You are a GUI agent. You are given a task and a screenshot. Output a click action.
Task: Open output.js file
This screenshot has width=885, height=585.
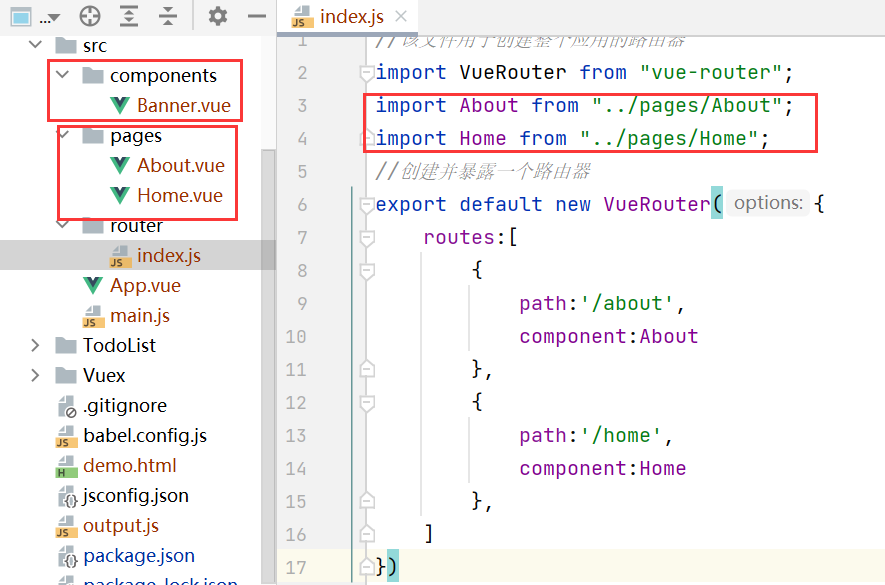coord(120,525)
